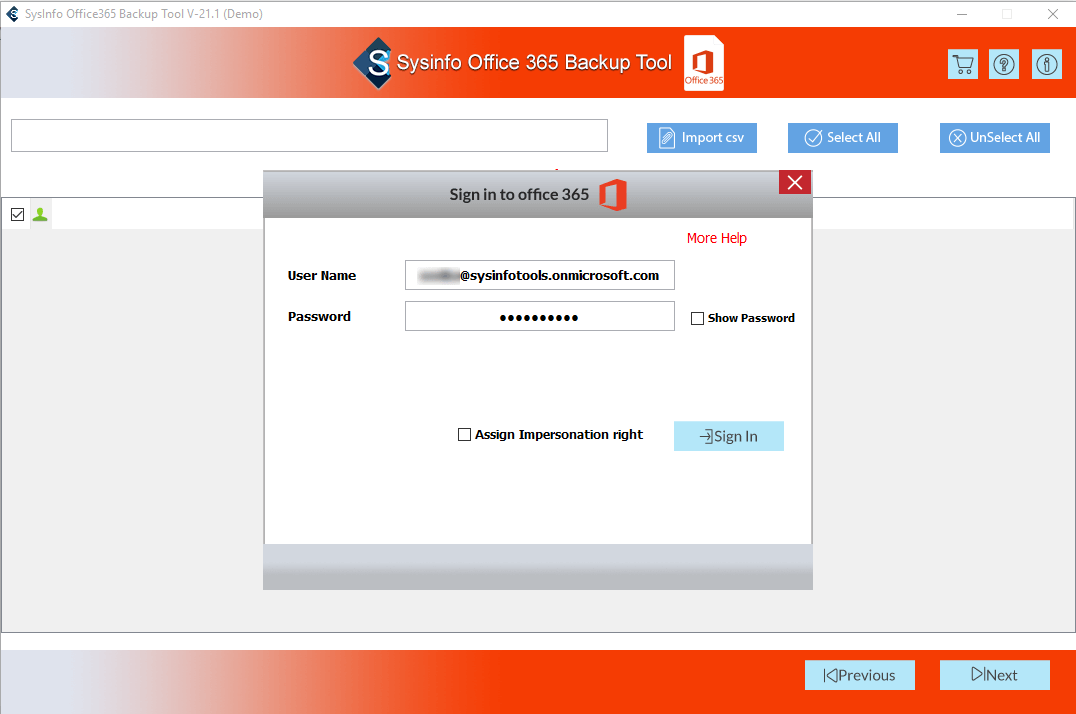
Task: Click the empty search box above the list
Action: tap(309, 135)
